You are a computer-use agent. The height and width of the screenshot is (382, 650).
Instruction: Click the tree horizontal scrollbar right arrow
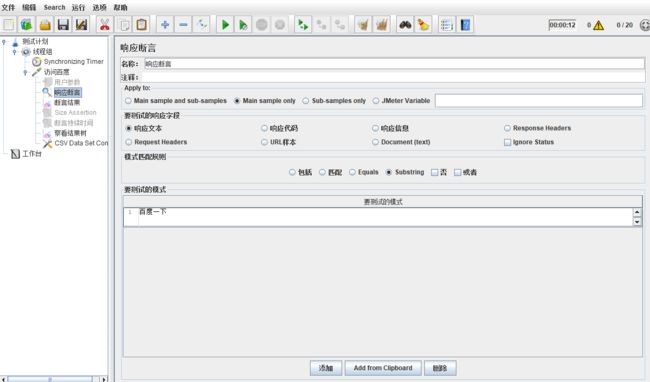coord(104,379)
